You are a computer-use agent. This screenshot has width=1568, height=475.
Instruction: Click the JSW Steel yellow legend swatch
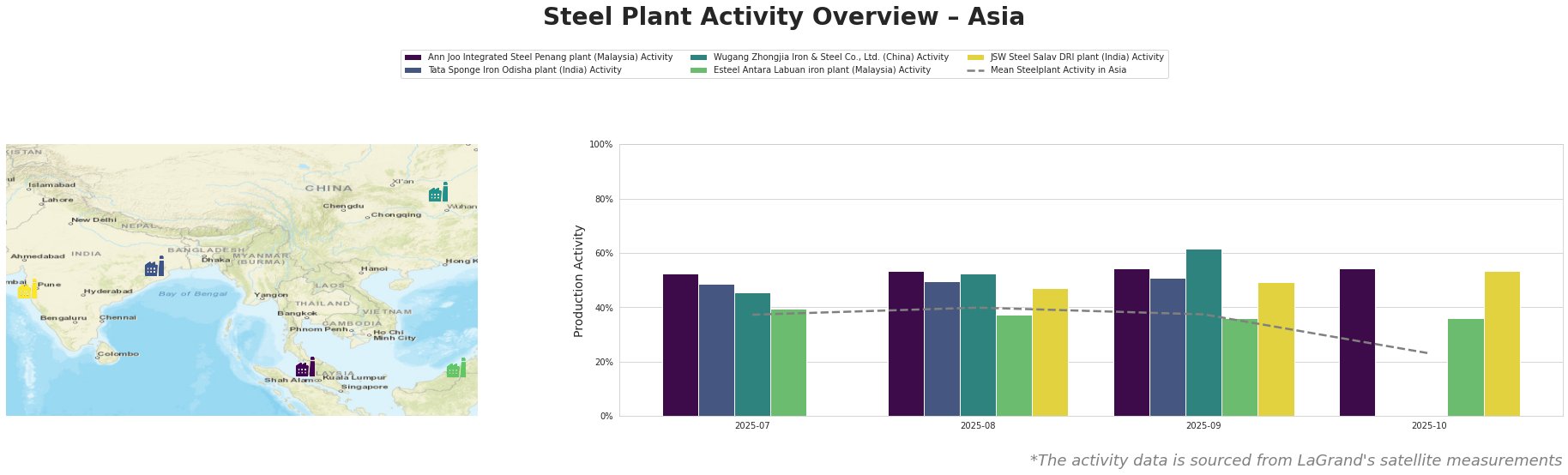[975, 57]
